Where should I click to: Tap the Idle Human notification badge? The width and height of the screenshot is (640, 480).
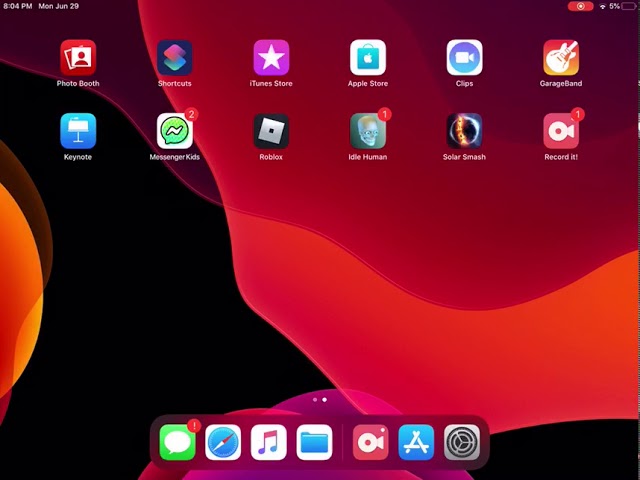(x=384, y=114)
